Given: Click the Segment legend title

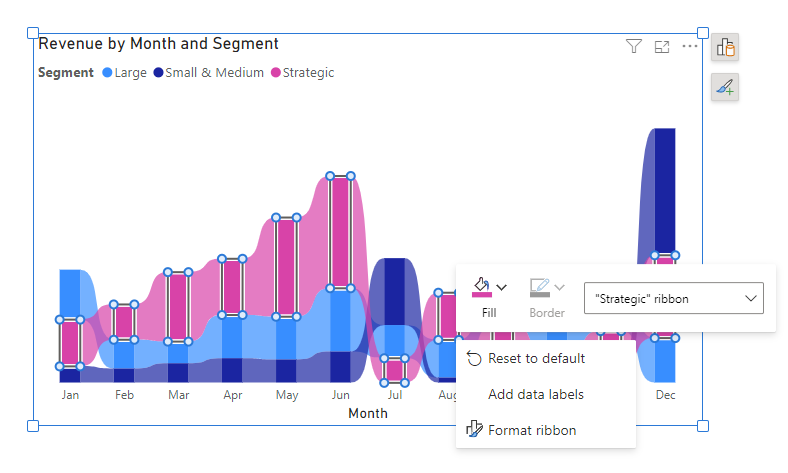Looking at the screenshot, I should pyautogui.click(x=66, y=73).
